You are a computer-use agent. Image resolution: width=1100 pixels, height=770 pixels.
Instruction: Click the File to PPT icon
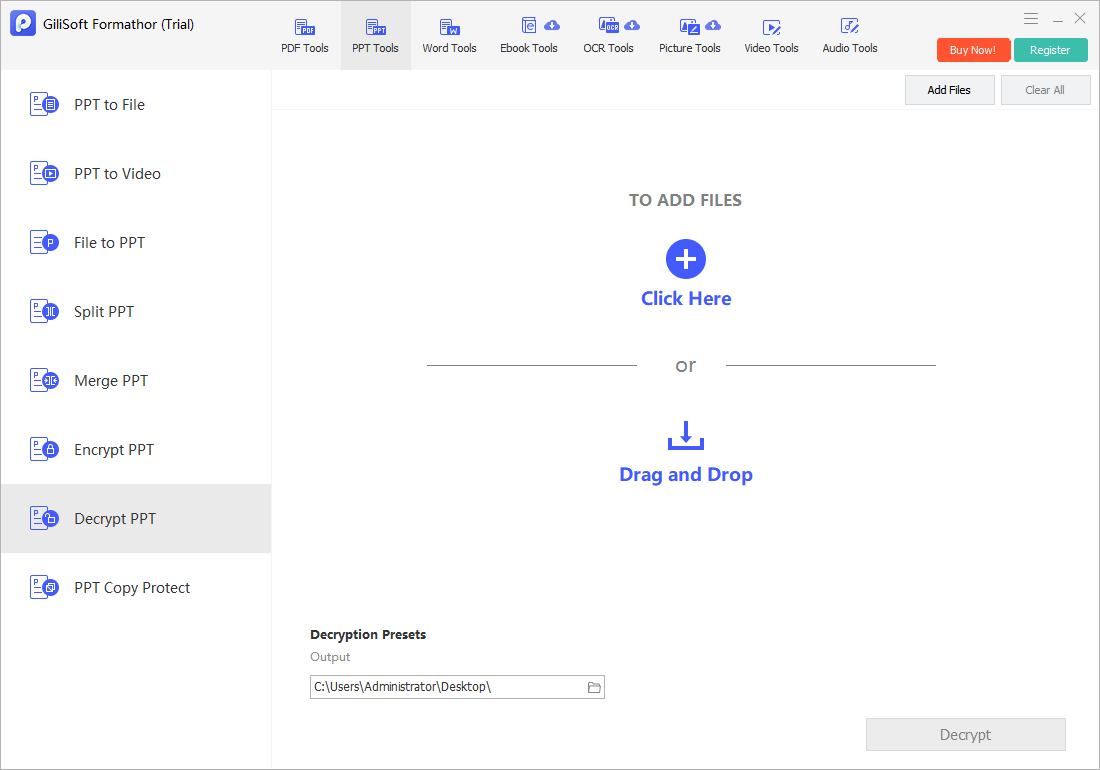point(44,243)
